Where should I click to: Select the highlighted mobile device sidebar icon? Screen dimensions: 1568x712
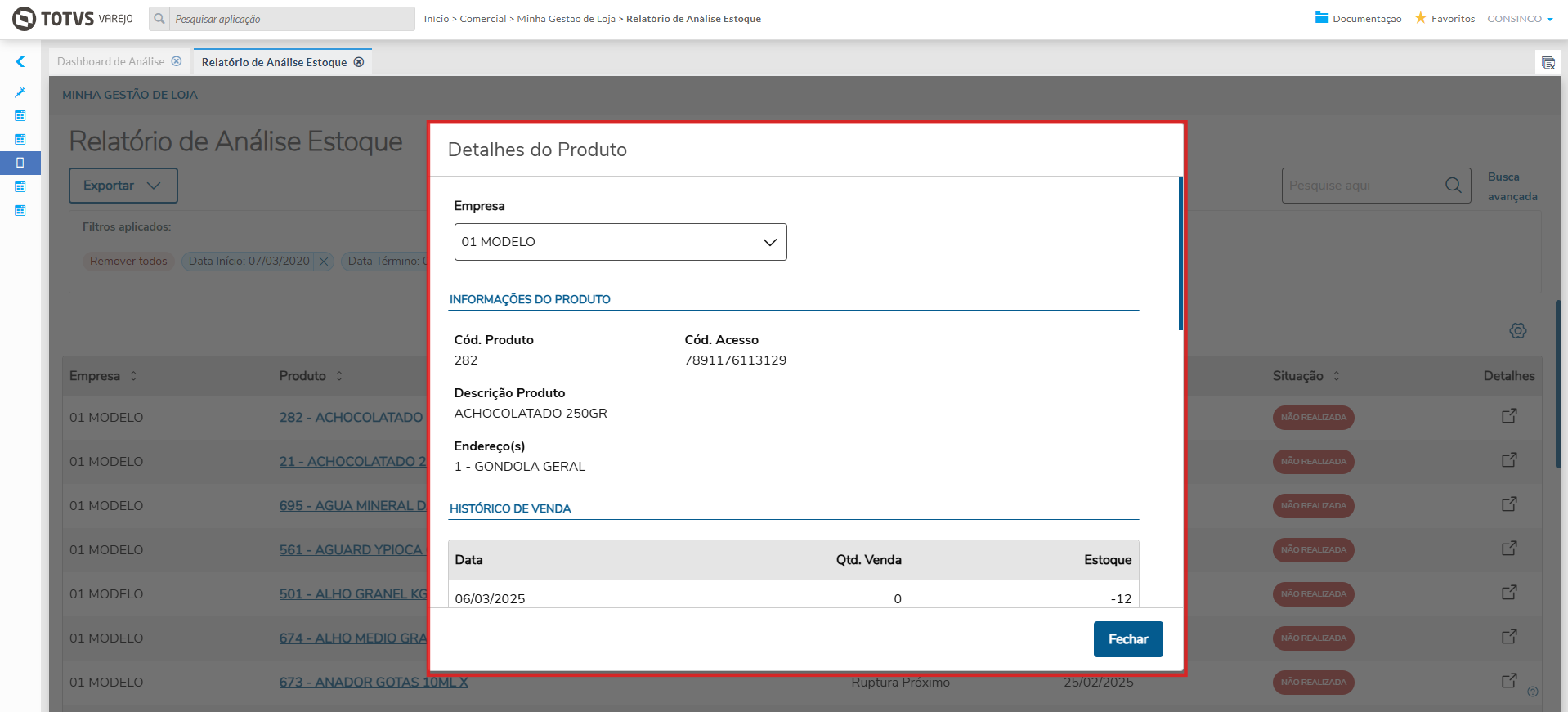[20, 163]
